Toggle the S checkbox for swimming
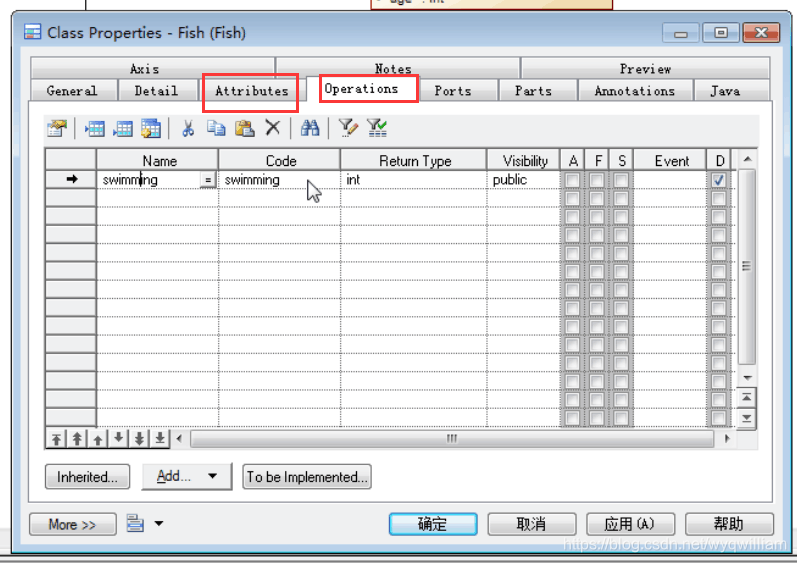The image size is (797, 563). click(621, 180)
